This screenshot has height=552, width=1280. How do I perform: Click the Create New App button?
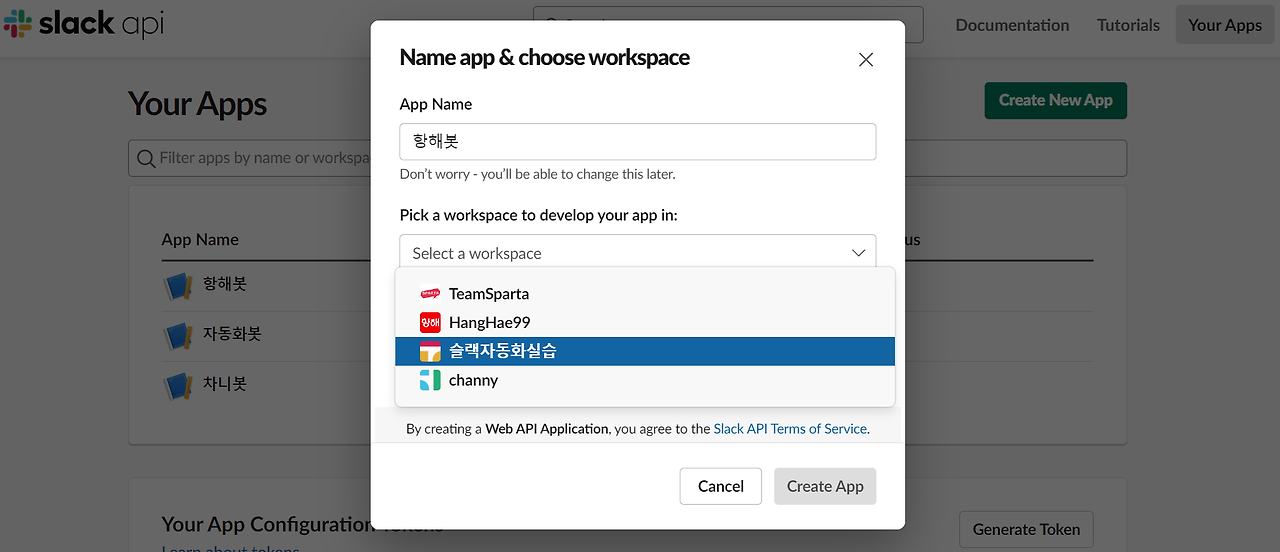[1056, 100]
